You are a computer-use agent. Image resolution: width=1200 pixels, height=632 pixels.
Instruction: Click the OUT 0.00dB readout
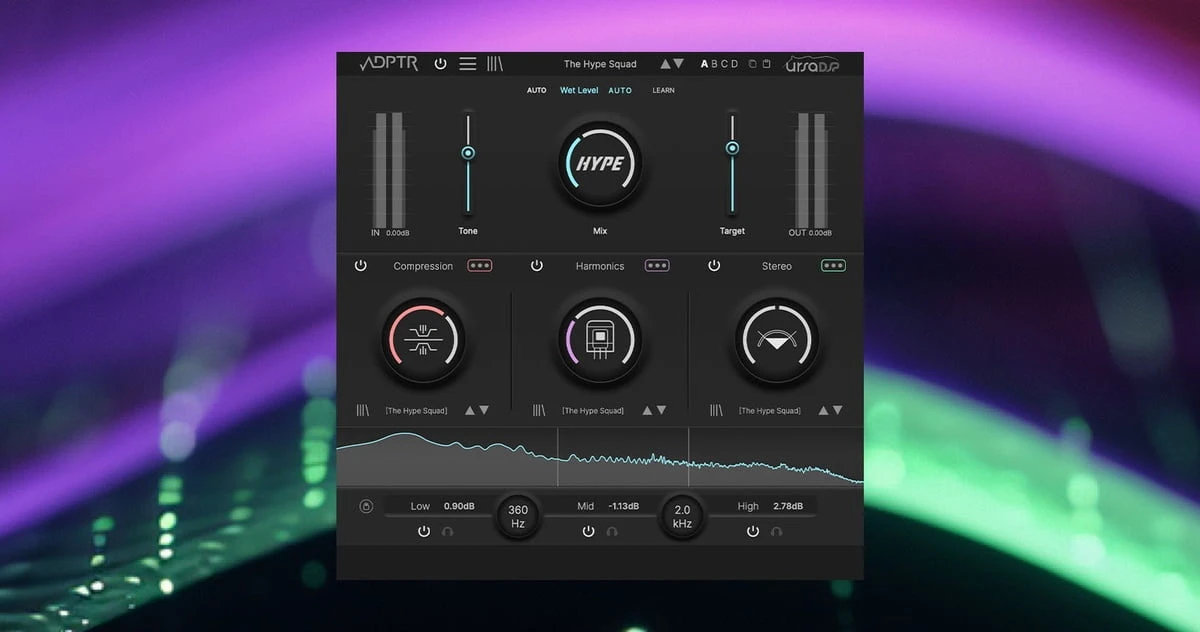[821, 233]
